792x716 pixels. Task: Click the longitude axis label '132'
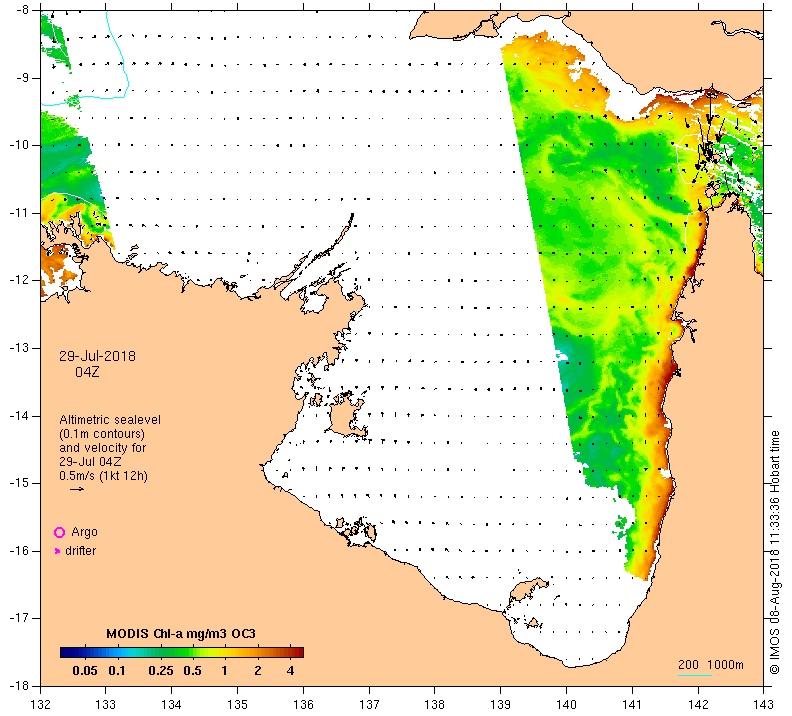[x=40, y=704]
